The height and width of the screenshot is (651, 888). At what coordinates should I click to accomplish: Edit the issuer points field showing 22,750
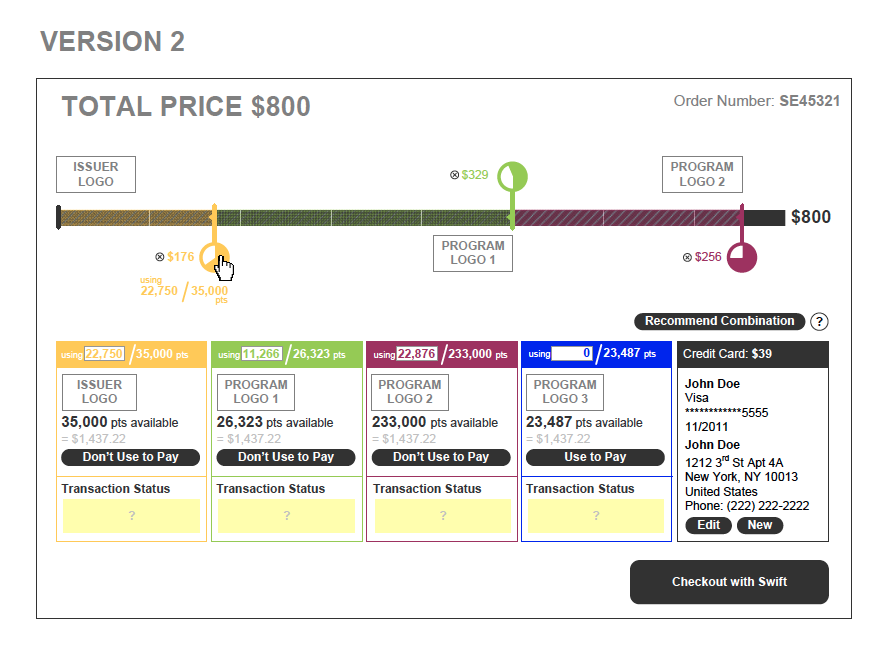click(x=104, y=354)
